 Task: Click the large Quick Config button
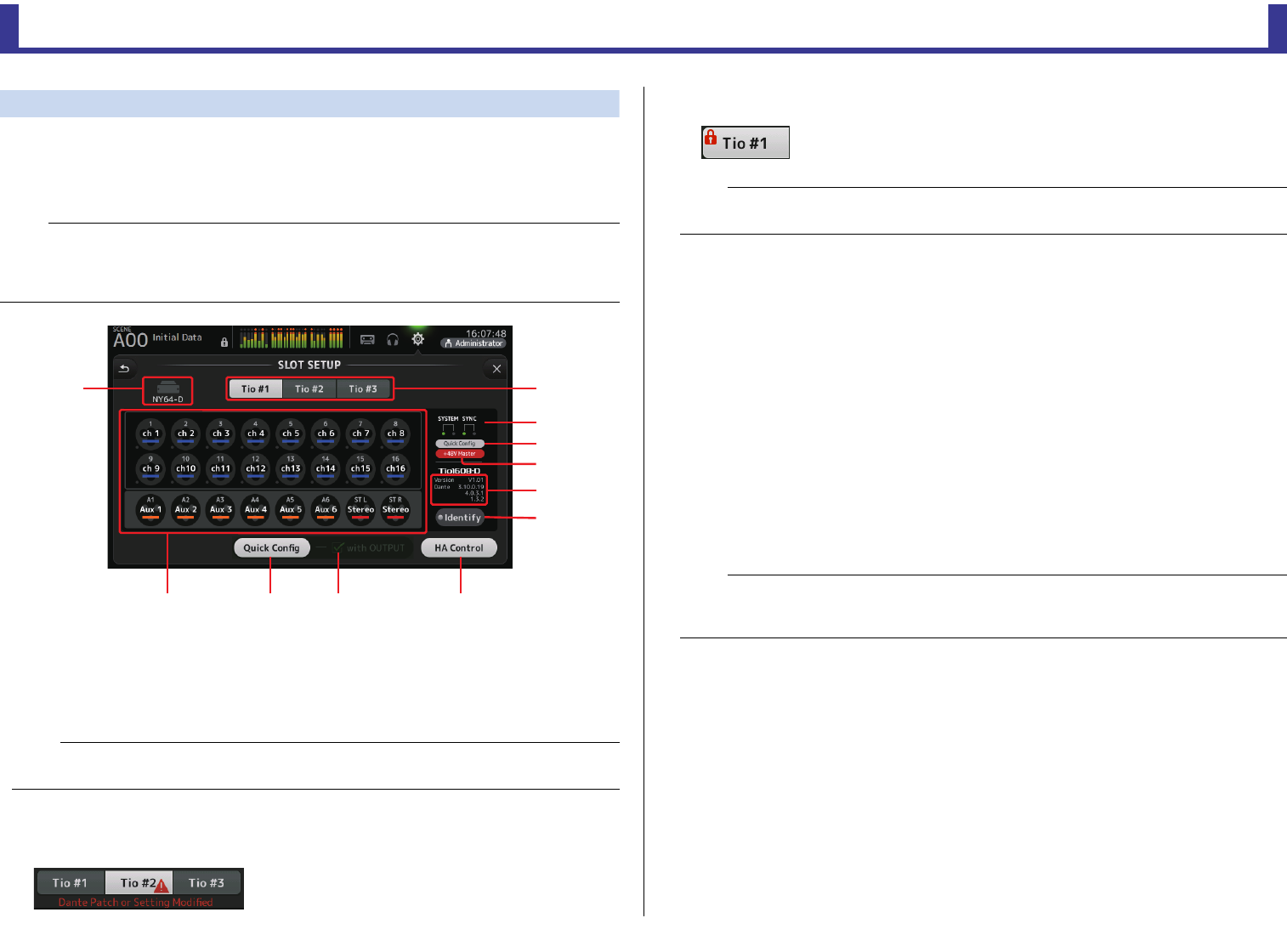point(272,548)
